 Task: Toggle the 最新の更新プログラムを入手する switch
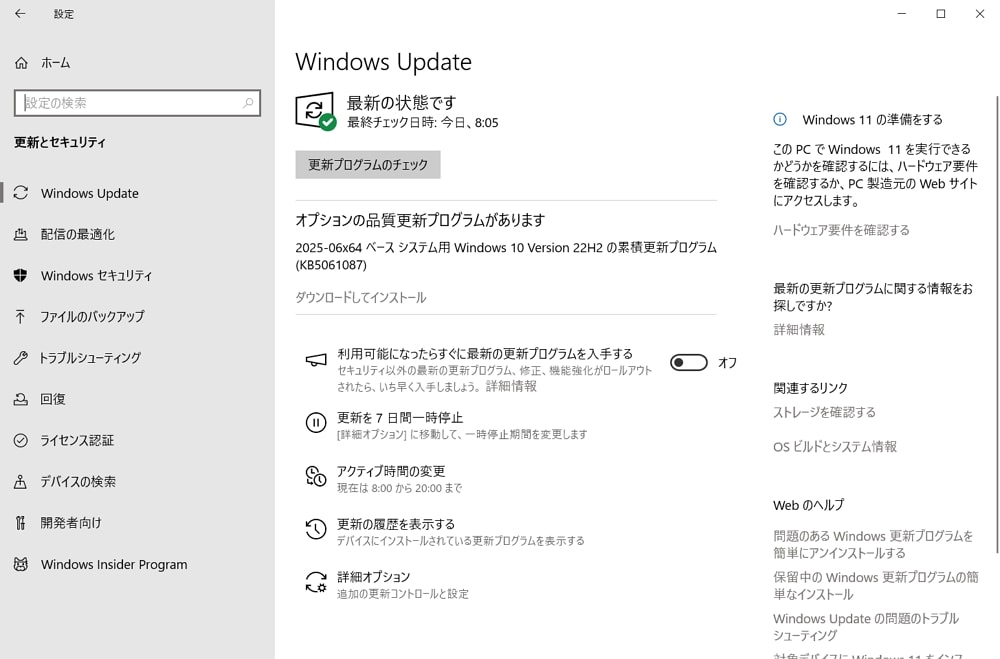pyautogui.click(x=689, y=362)
